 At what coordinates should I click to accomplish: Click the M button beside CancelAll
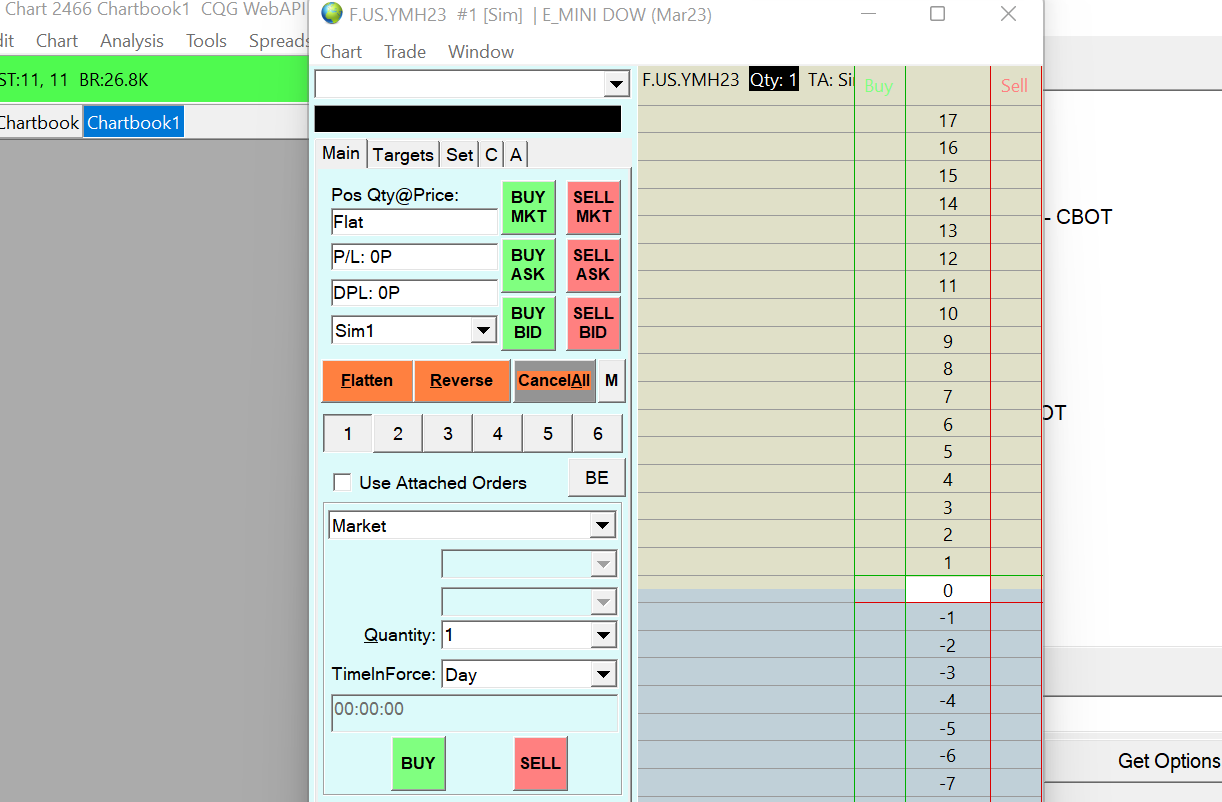point(611,381)
